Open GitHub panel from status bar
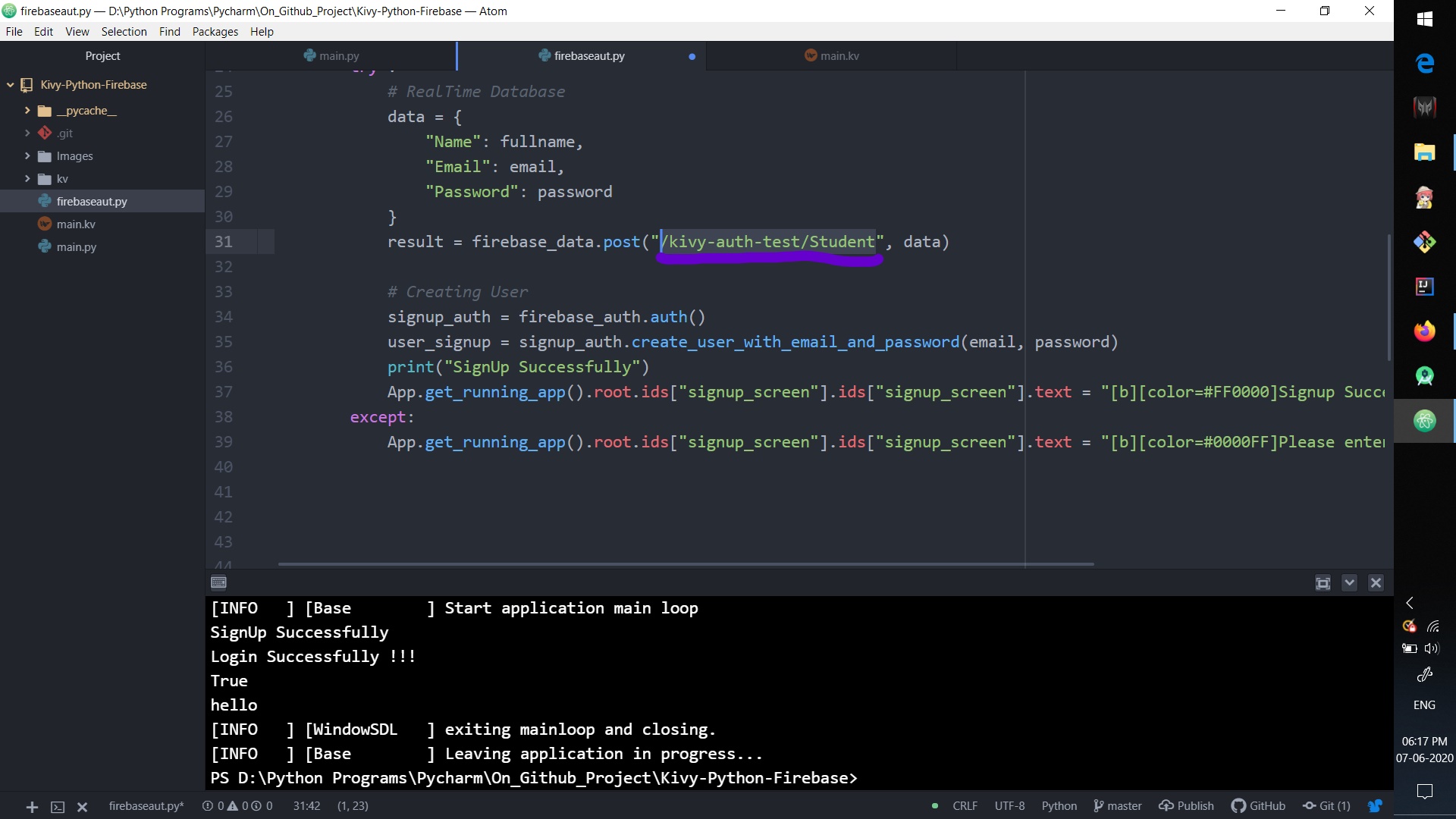Viewport: 1456px width, 819px height. click(x=1258, y=805)
